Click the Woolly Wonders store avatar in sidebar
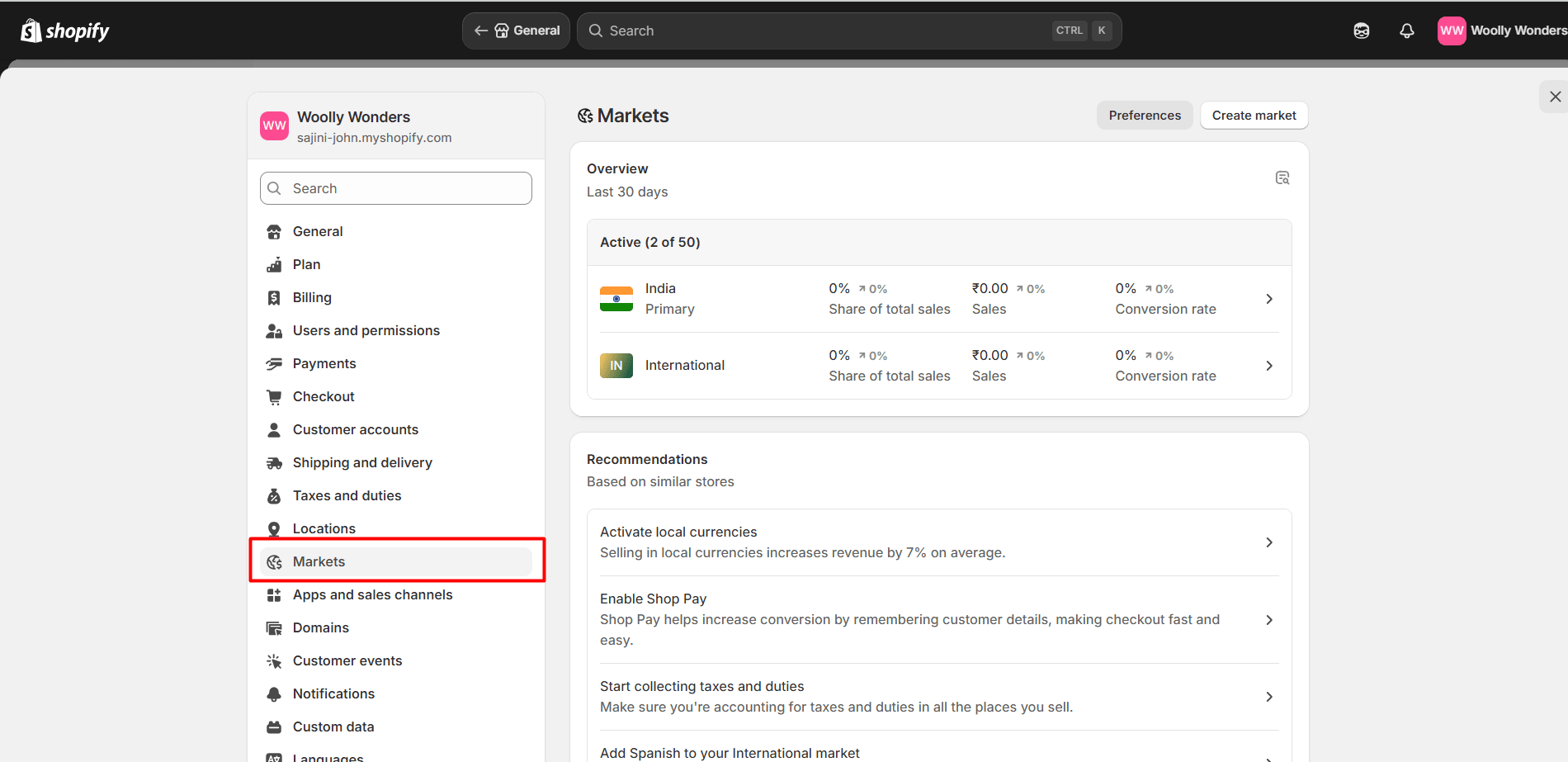This screenshot has height=762, width=1568. pyautogui.click(x=274, y=126)
